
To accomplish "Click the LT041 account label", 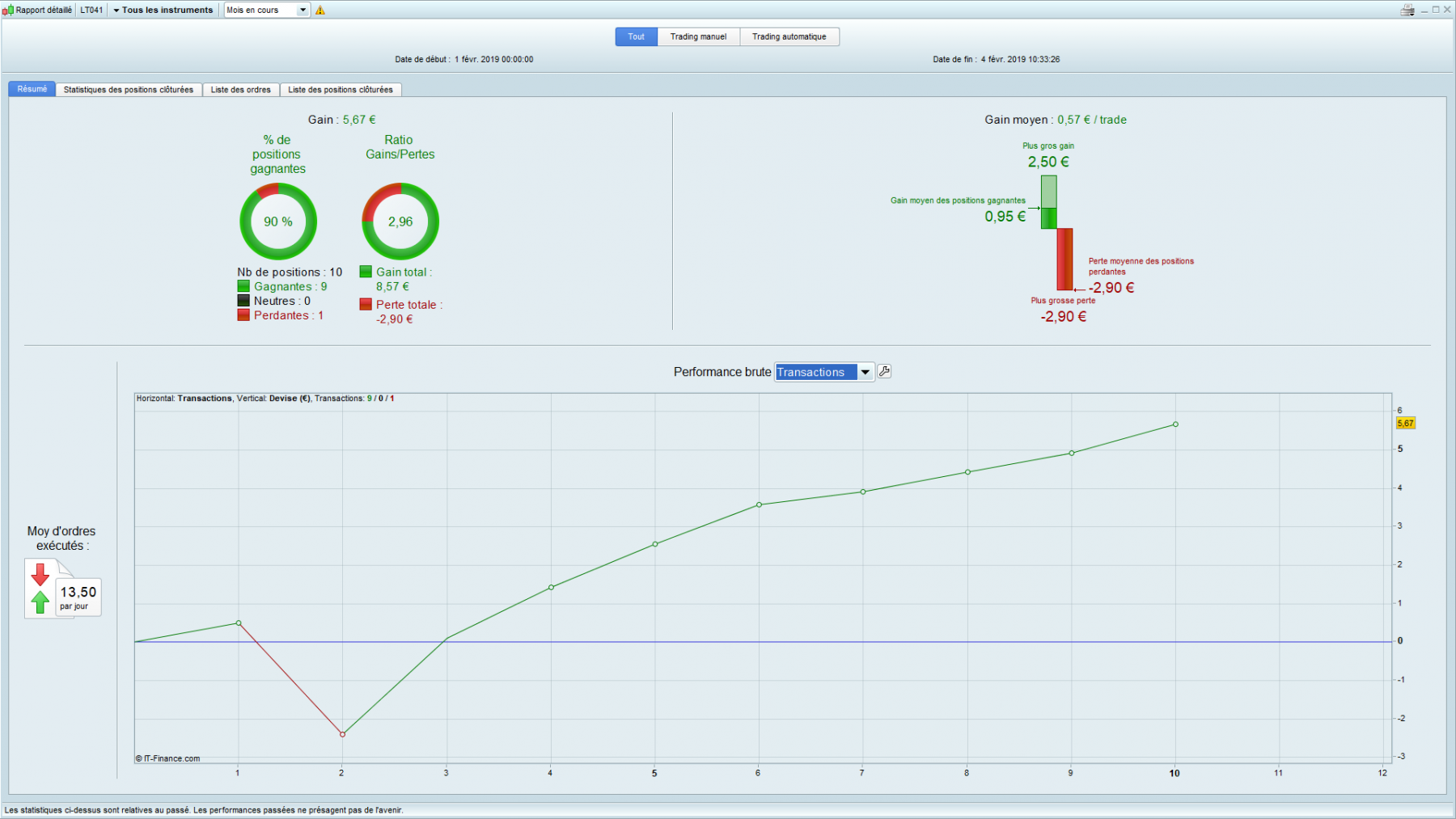I will pos(91,11).
